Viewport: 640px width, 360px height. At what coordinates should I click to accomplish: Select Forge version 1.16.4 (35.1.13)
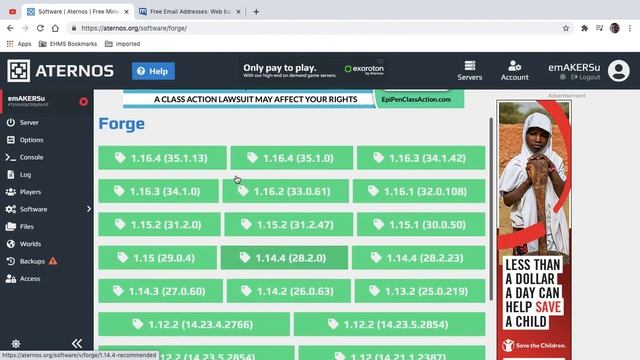coord(162,158)
